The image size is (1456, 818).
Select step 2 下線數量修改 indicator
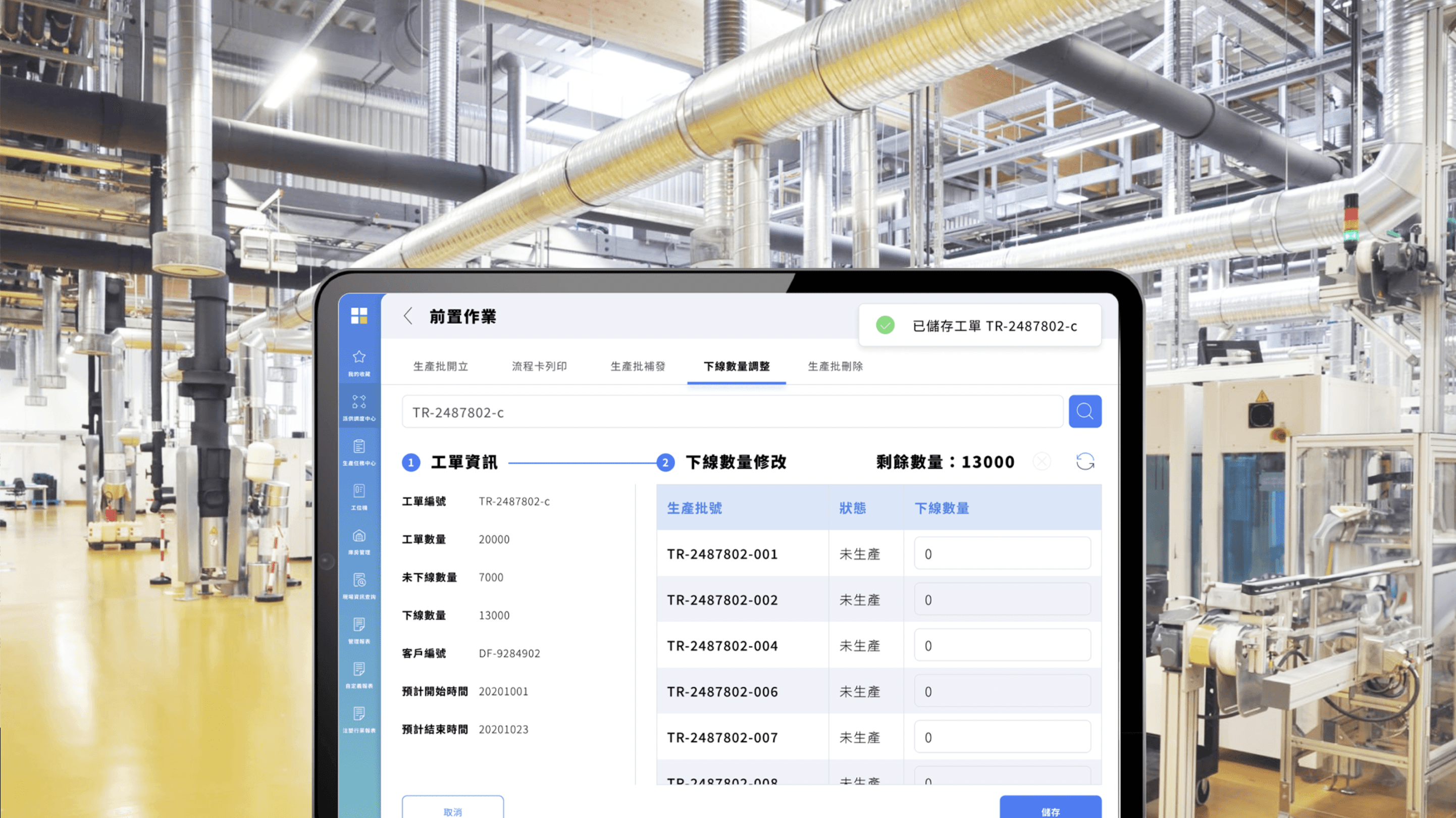click(x=665, y=463)
